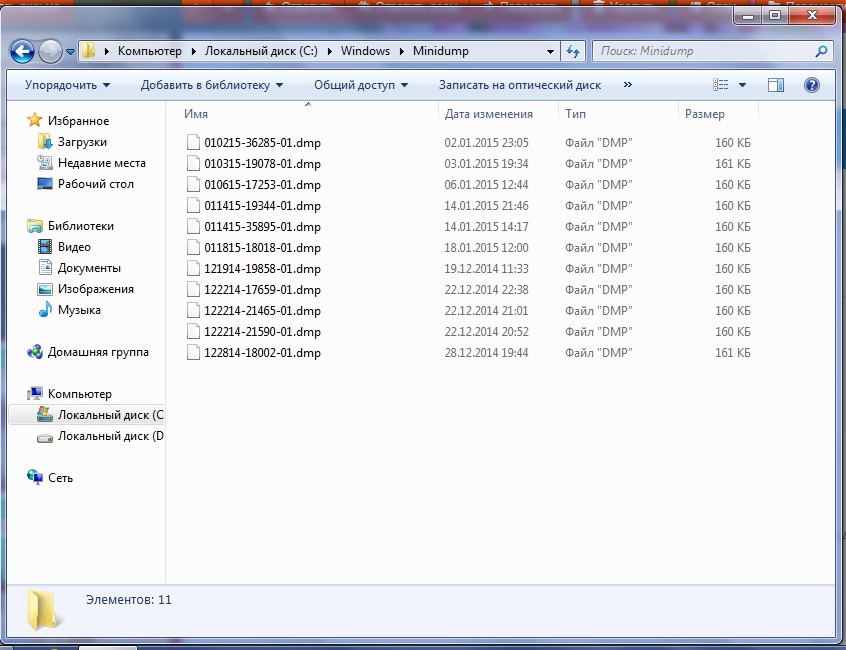
Task: Click the Minidump crumb in address bar
Action: [441, 51]
